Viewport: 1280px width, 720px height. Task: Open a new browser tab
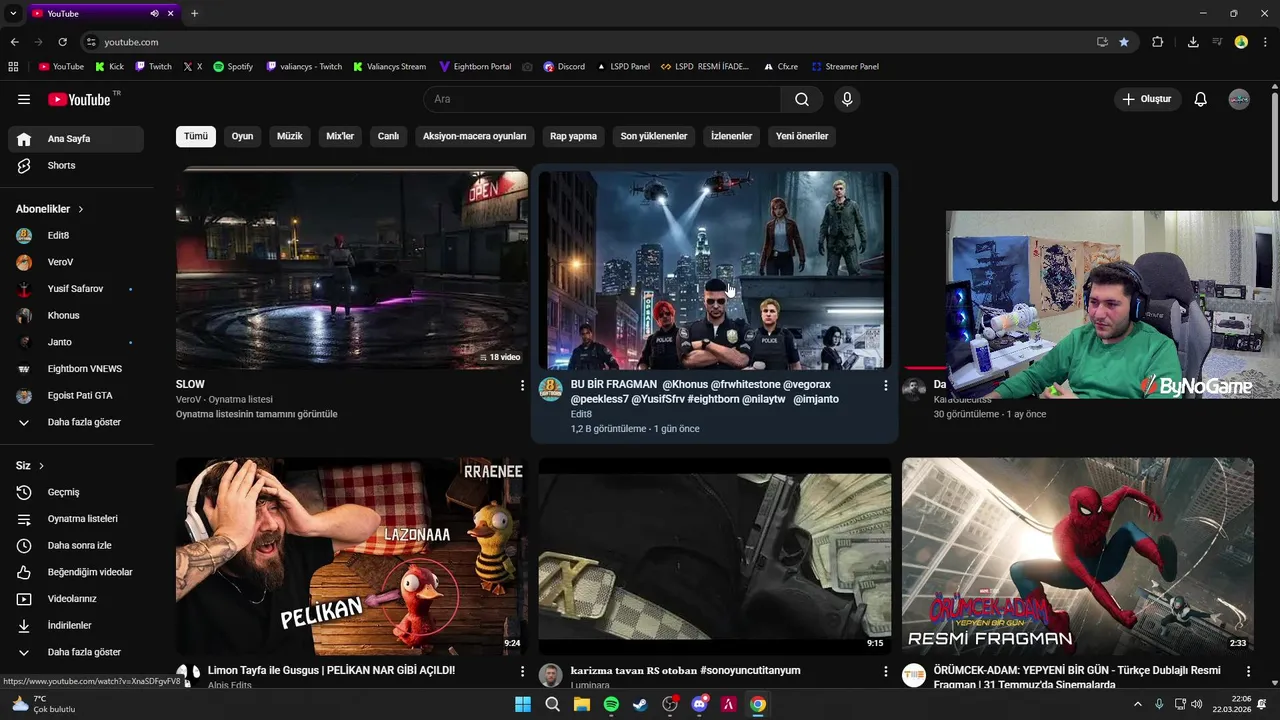[194, 14]
